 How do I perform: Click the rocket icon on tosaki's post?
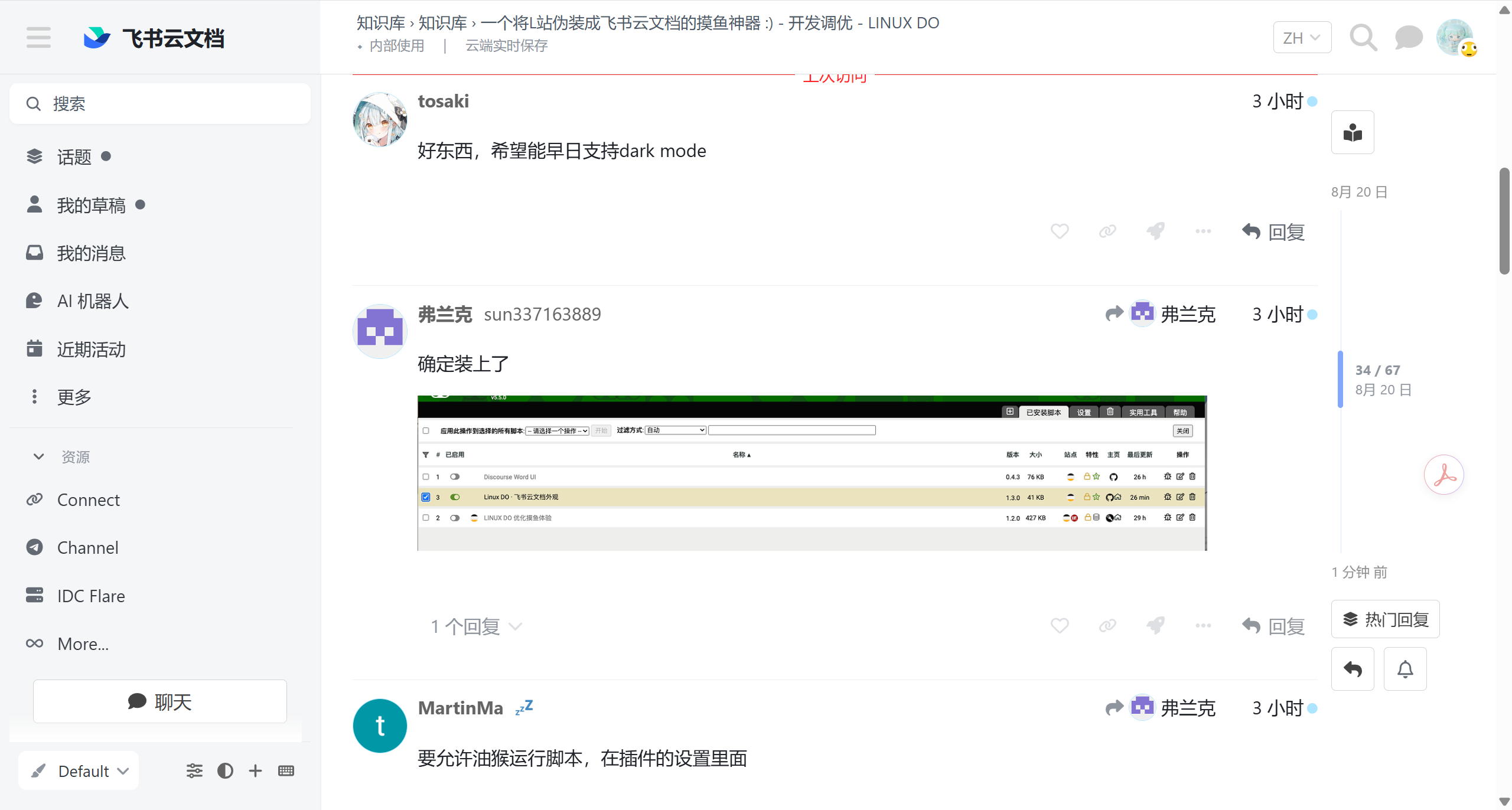pyautogui.click(x=1156, y=231)
